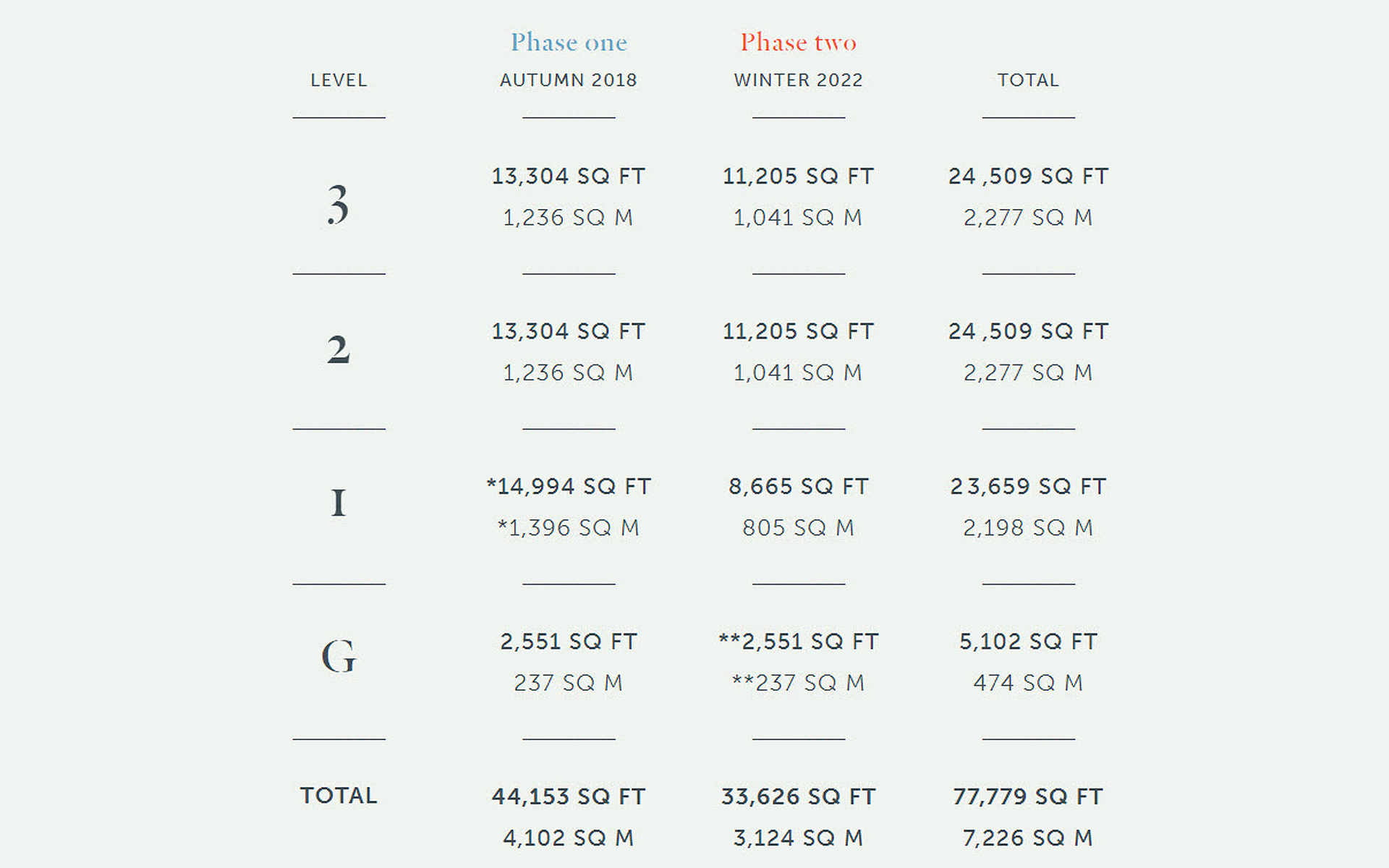The height and width of the screenshot is (868, 1389).
Task: Select the "WINTER 2022" column label
Action: click(x=798, y=80)
